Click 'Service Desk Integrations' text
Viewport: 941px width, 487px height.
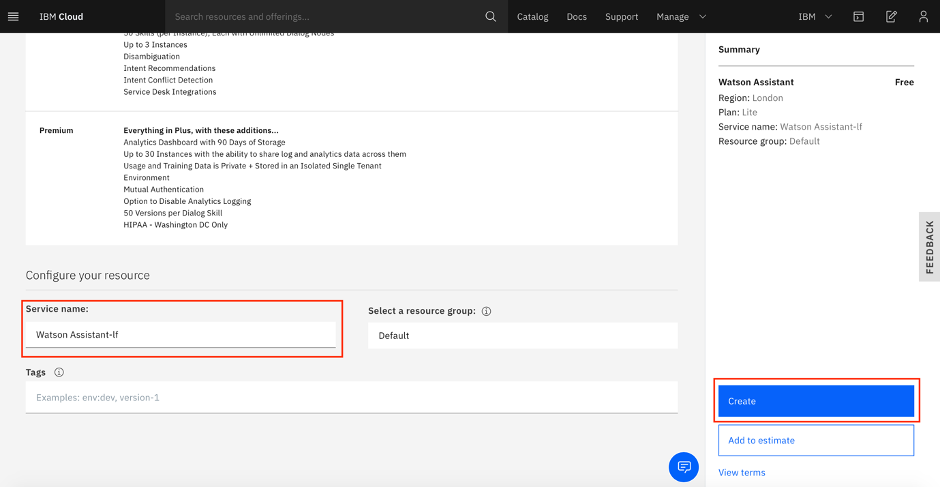tap(170, 92)
